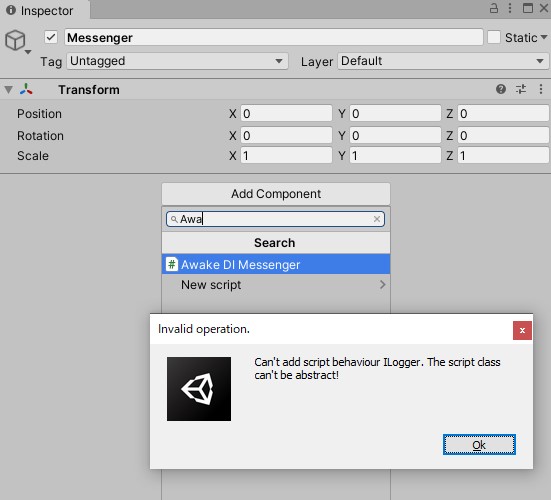The image size is (551, 500).
Task: Click the Inspector lock icon
Action: point(494,8)
